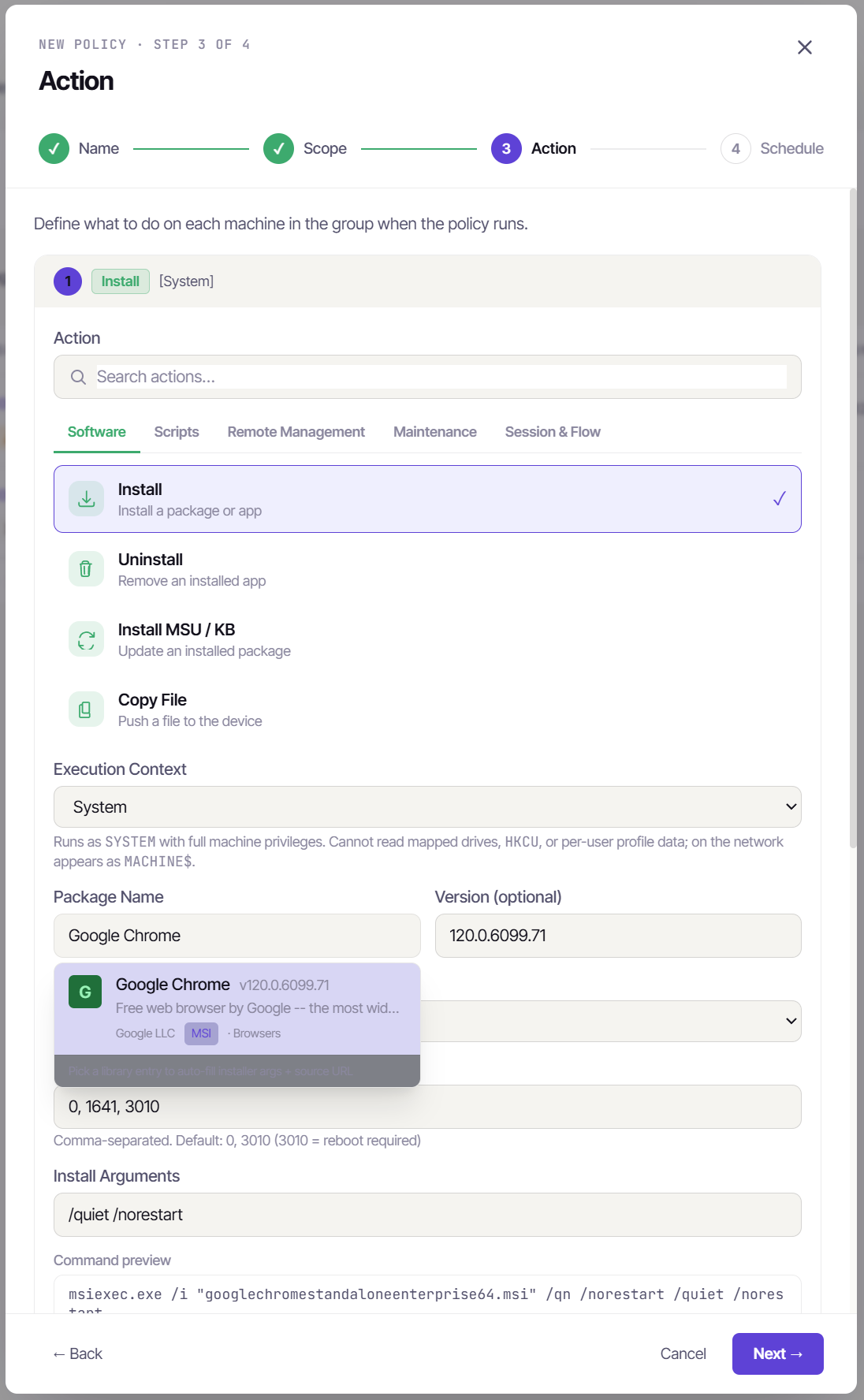
Task: Click the Copy File icon
Action: 86,709
